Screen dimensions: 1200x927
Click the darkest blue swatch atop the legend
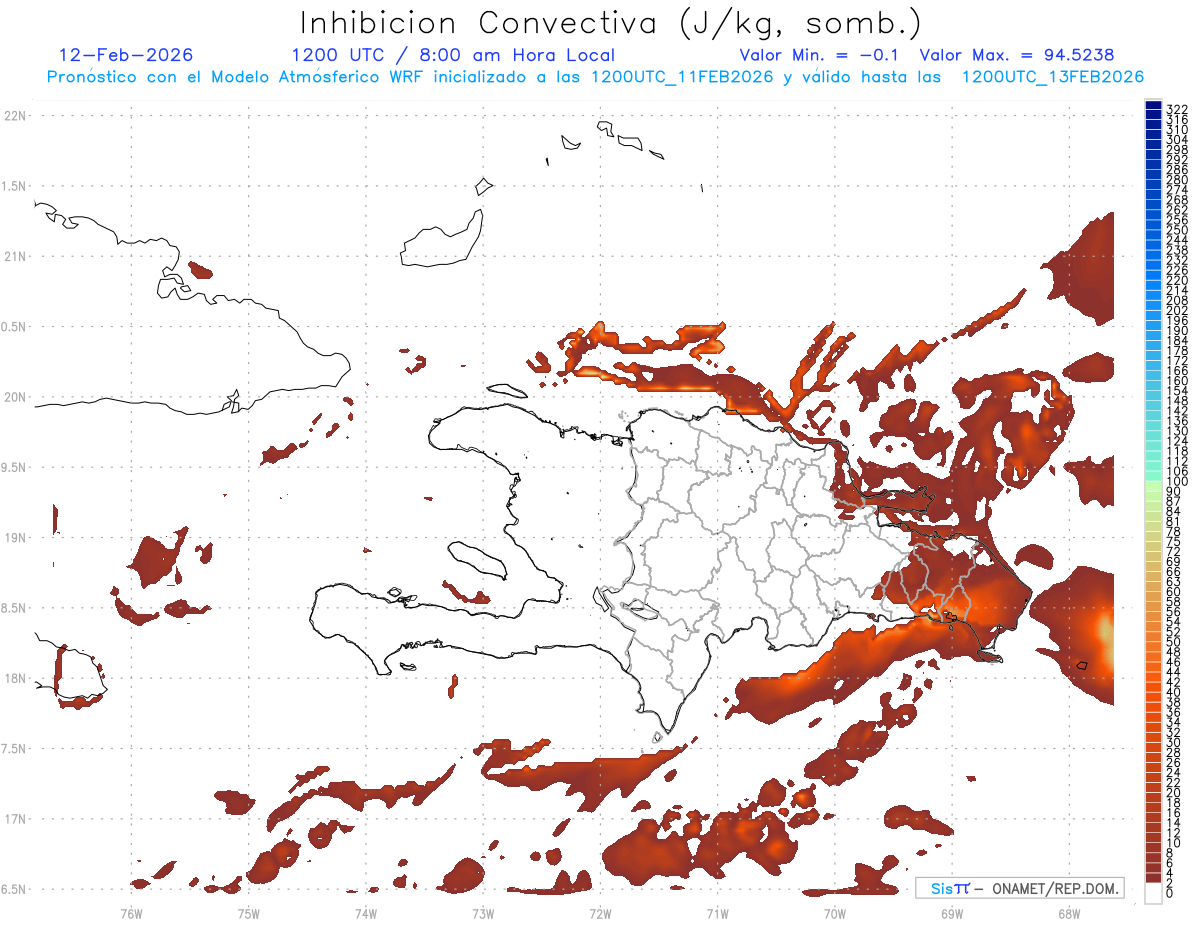coord(1153,105)
